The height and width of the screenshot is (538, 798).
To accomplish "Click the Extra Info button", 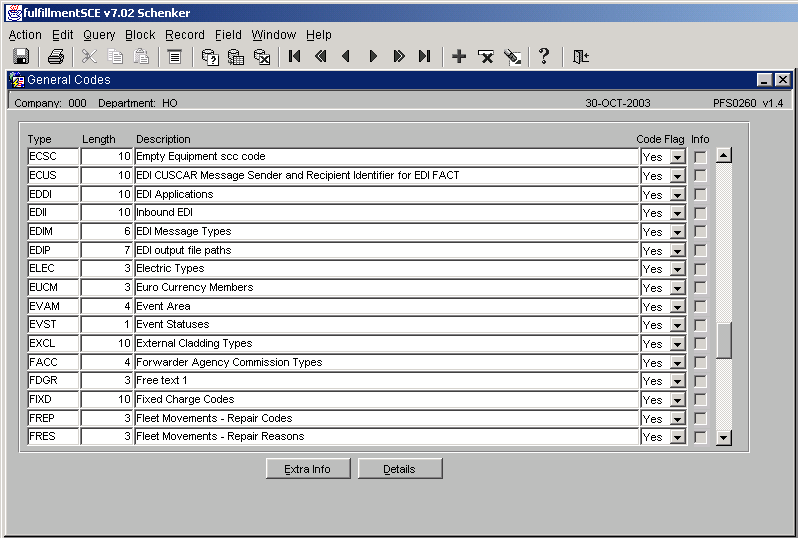I will (x=308, y=469).
